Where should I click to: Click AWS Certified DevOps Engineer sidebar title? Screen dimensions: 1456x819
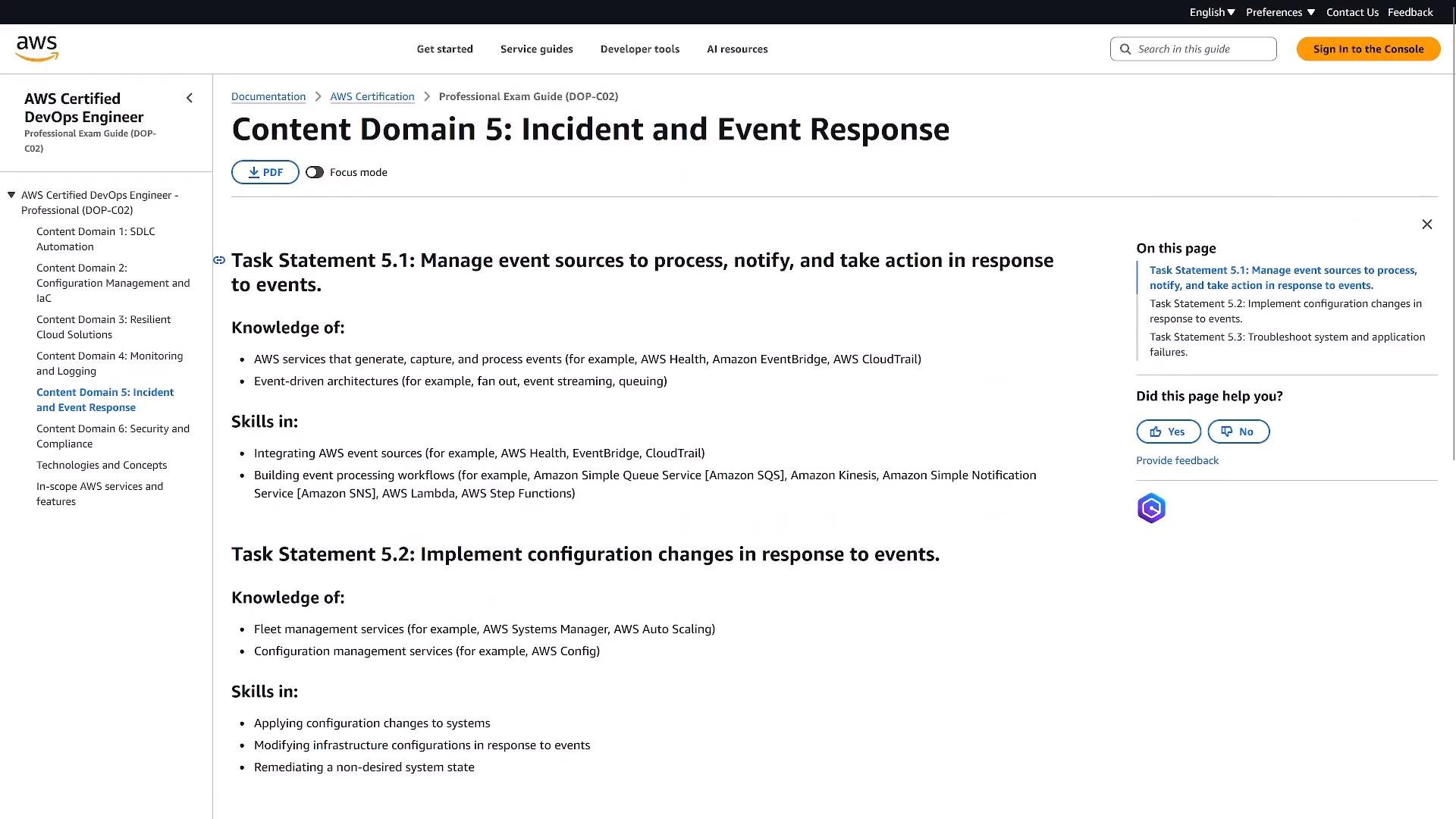[x=83, y=108]
